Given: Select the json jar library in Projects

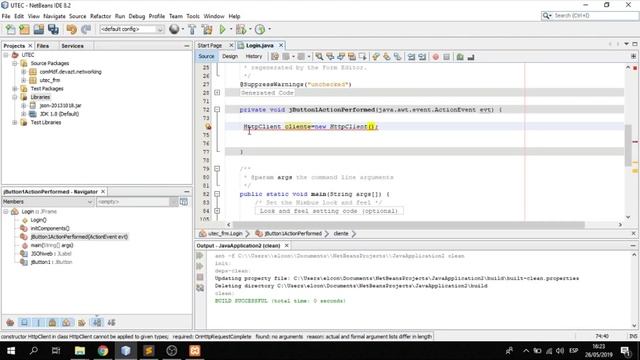Looking at the screenshot, I should click(60, 105).
